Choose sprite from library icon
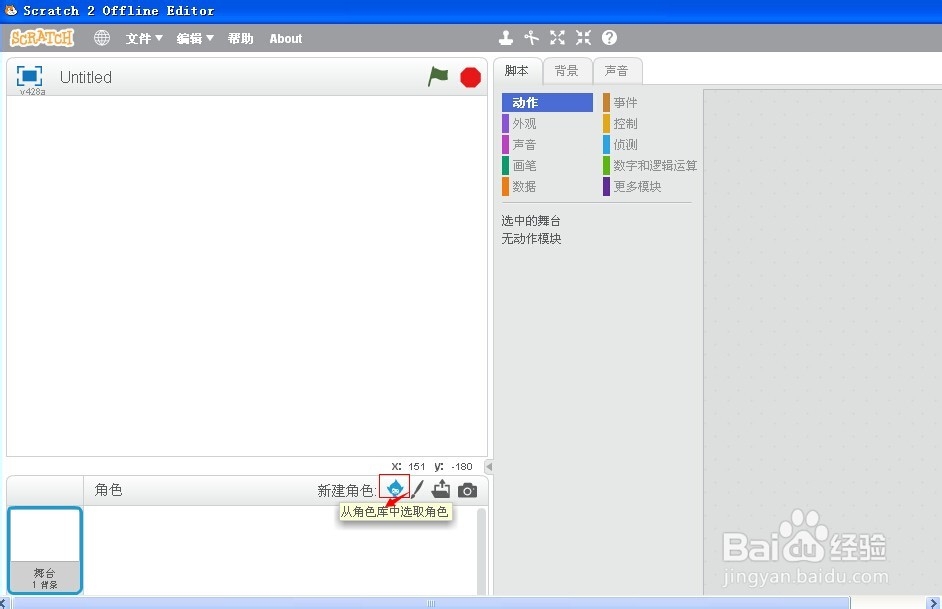This screenshot has width=942, height=609. tap(395, 489)
